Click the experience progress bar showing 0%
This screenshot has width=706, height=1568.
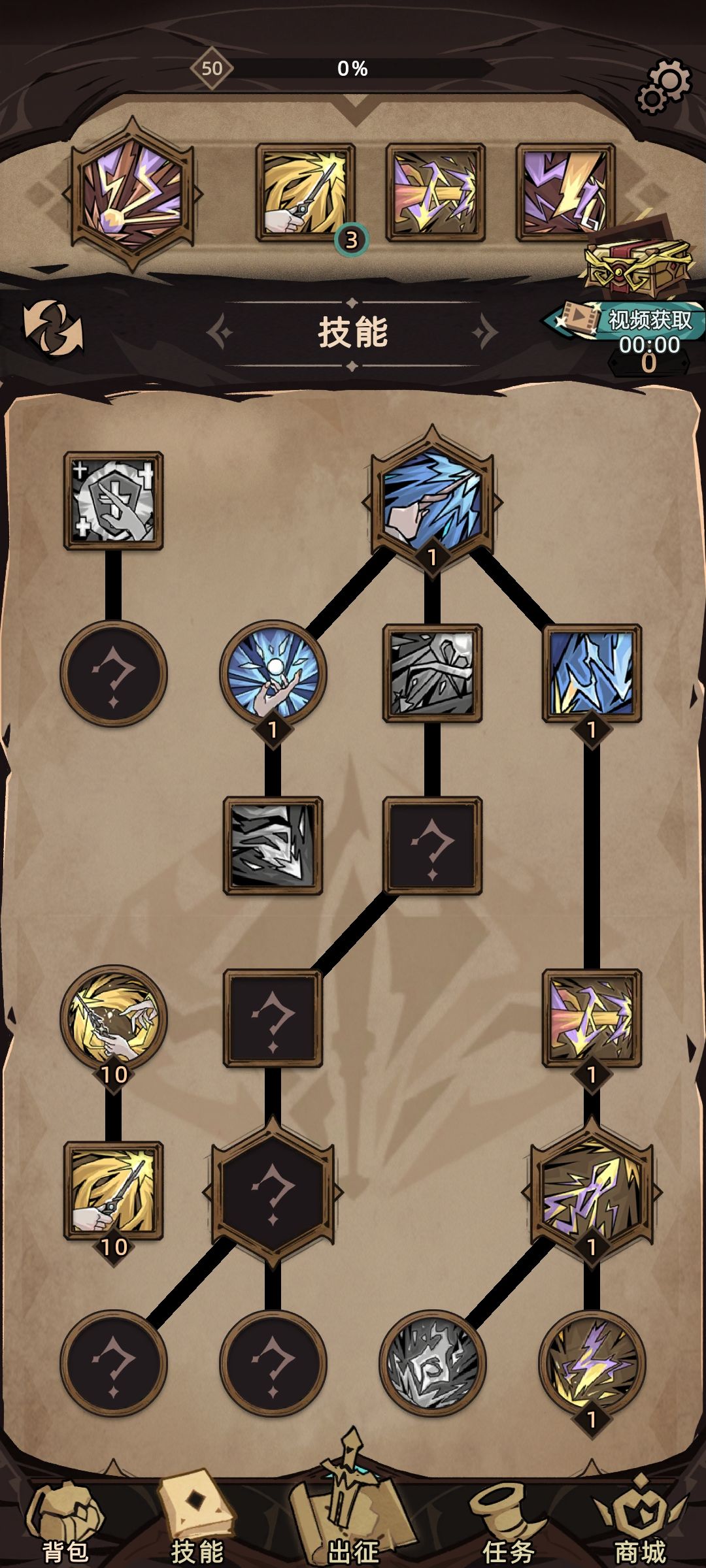click(353, 68)
